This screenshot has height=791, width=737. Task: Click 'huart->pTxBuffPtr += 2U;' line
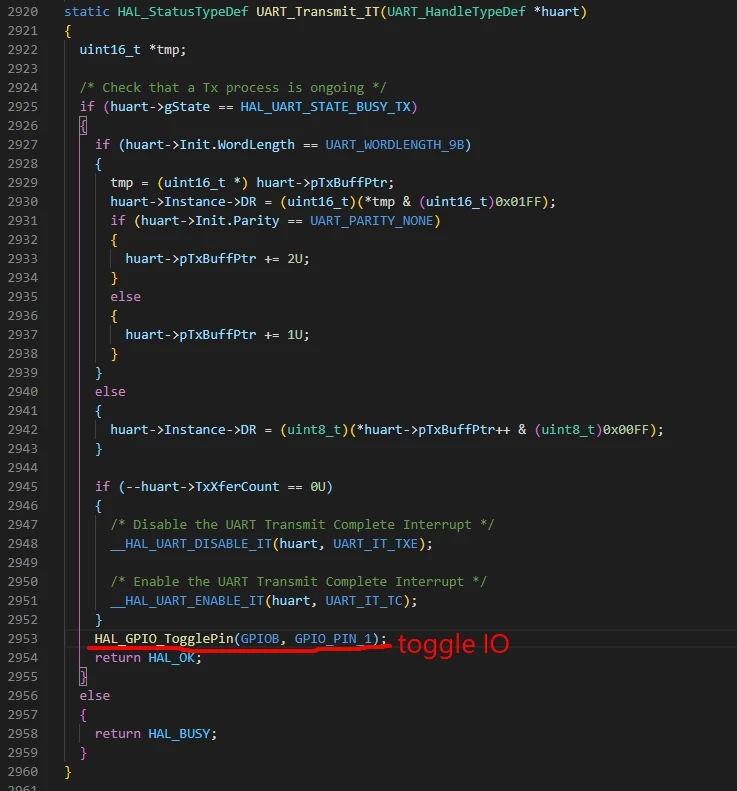coord(217,259)
